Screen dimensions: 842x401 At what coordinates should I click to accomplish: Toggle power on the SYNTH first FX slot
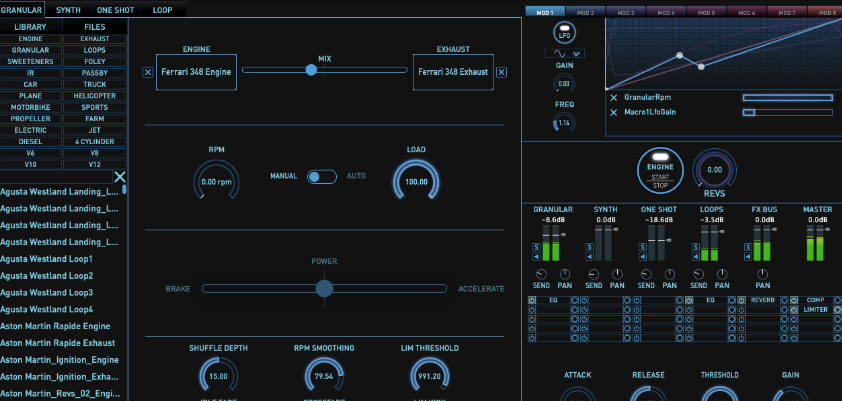click(x=584, y=300)
